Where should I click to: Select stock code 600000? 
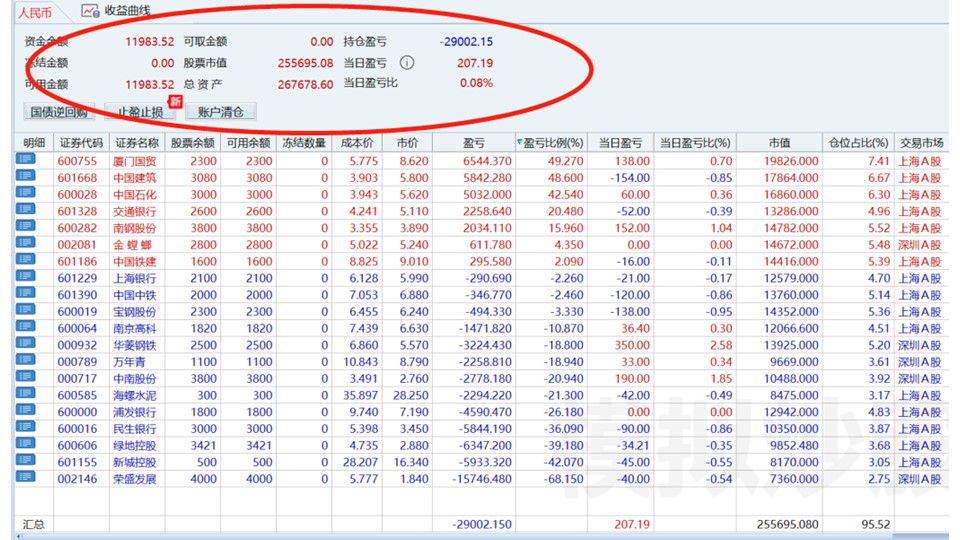pos(77,412)
